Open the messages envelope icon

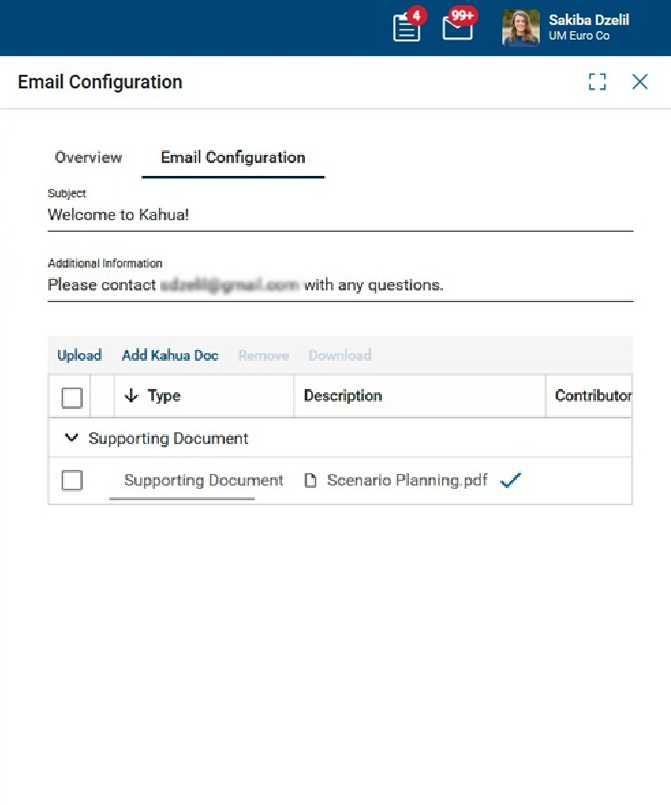458,27
